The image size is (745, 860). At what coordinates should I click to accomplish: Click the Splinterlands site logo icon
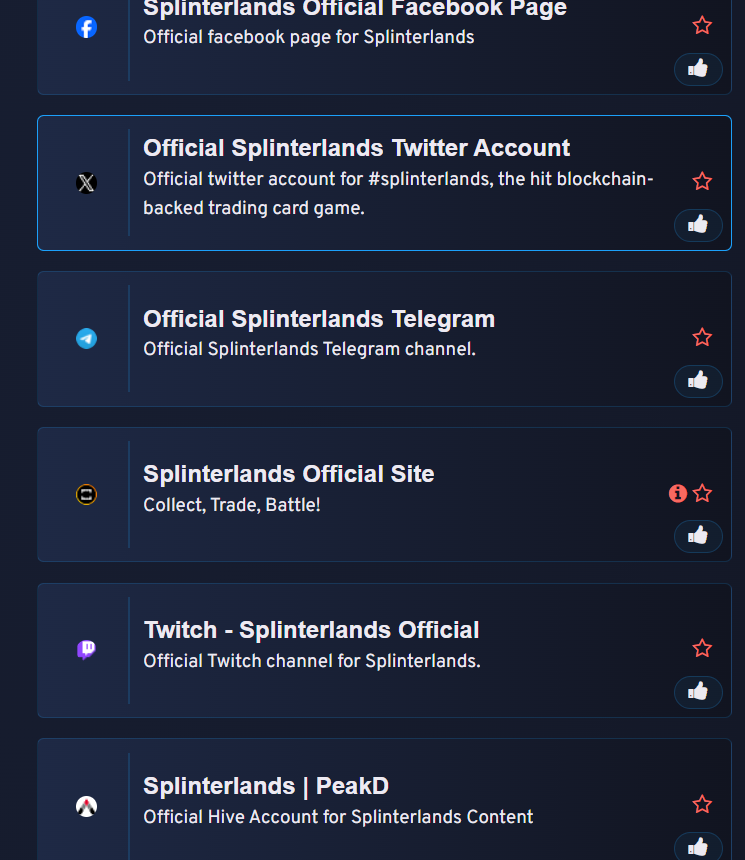click(86, 494)
